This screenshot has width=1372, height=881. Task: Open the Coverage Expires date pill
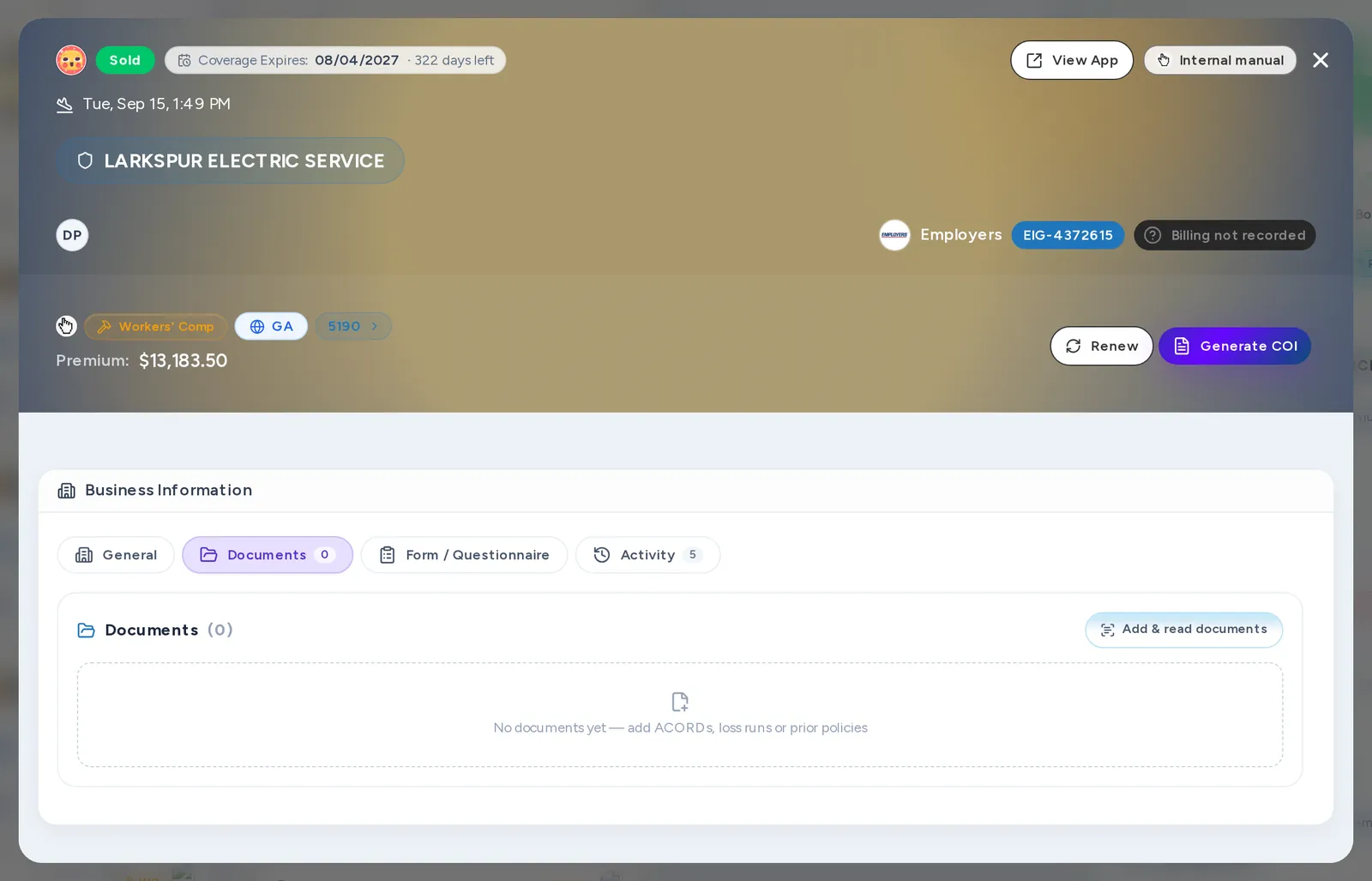click(335, 60)
